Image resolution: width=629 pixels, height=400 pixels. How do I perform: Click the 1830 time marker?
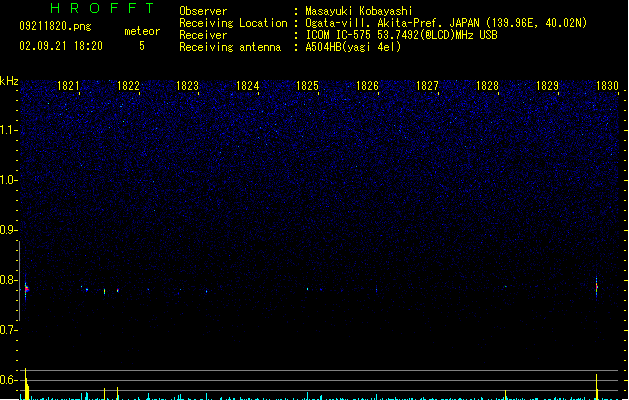[x=607, y=86]
